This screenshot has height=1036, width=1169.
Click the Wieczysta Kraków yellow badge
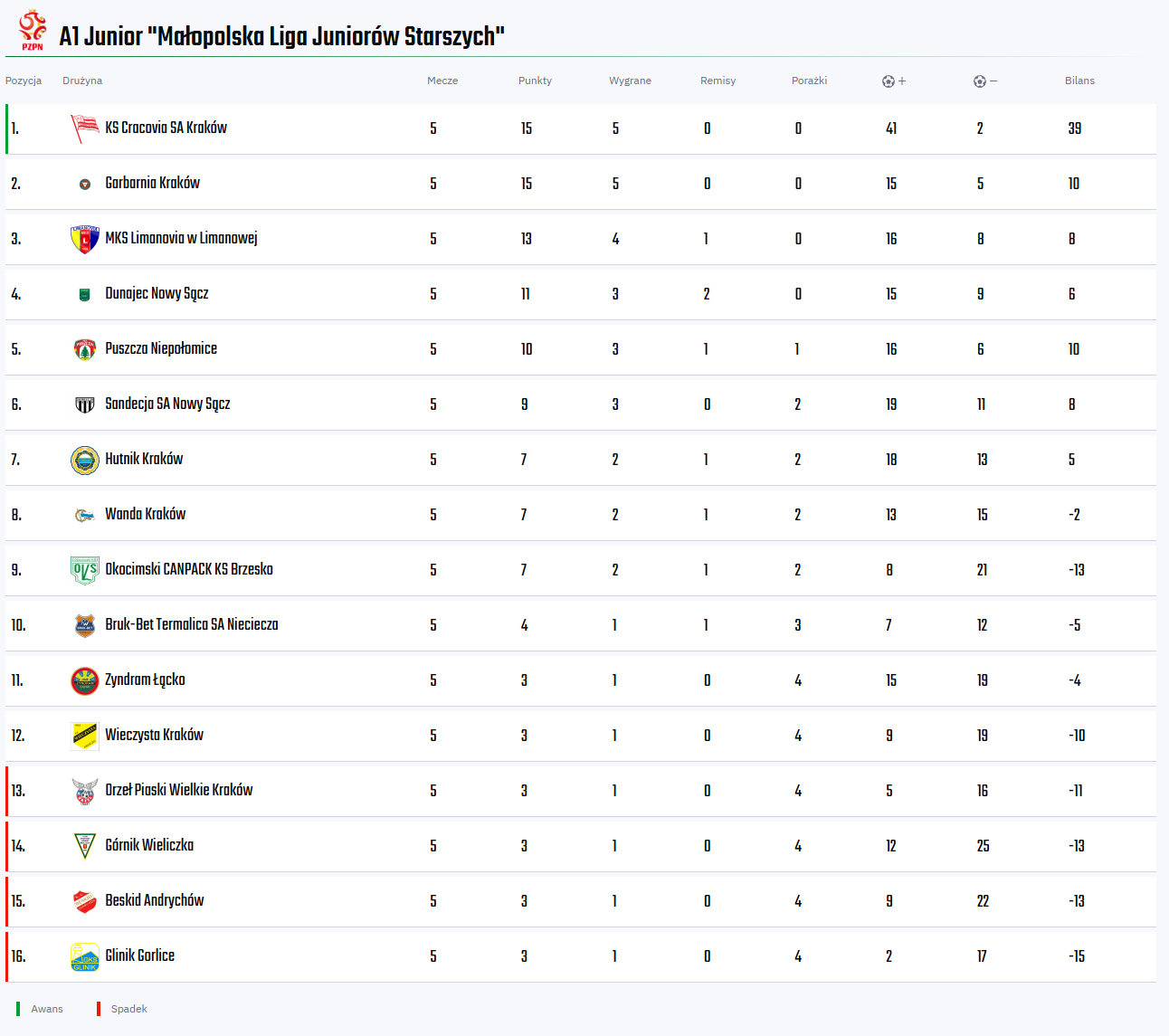pos(85,736)
